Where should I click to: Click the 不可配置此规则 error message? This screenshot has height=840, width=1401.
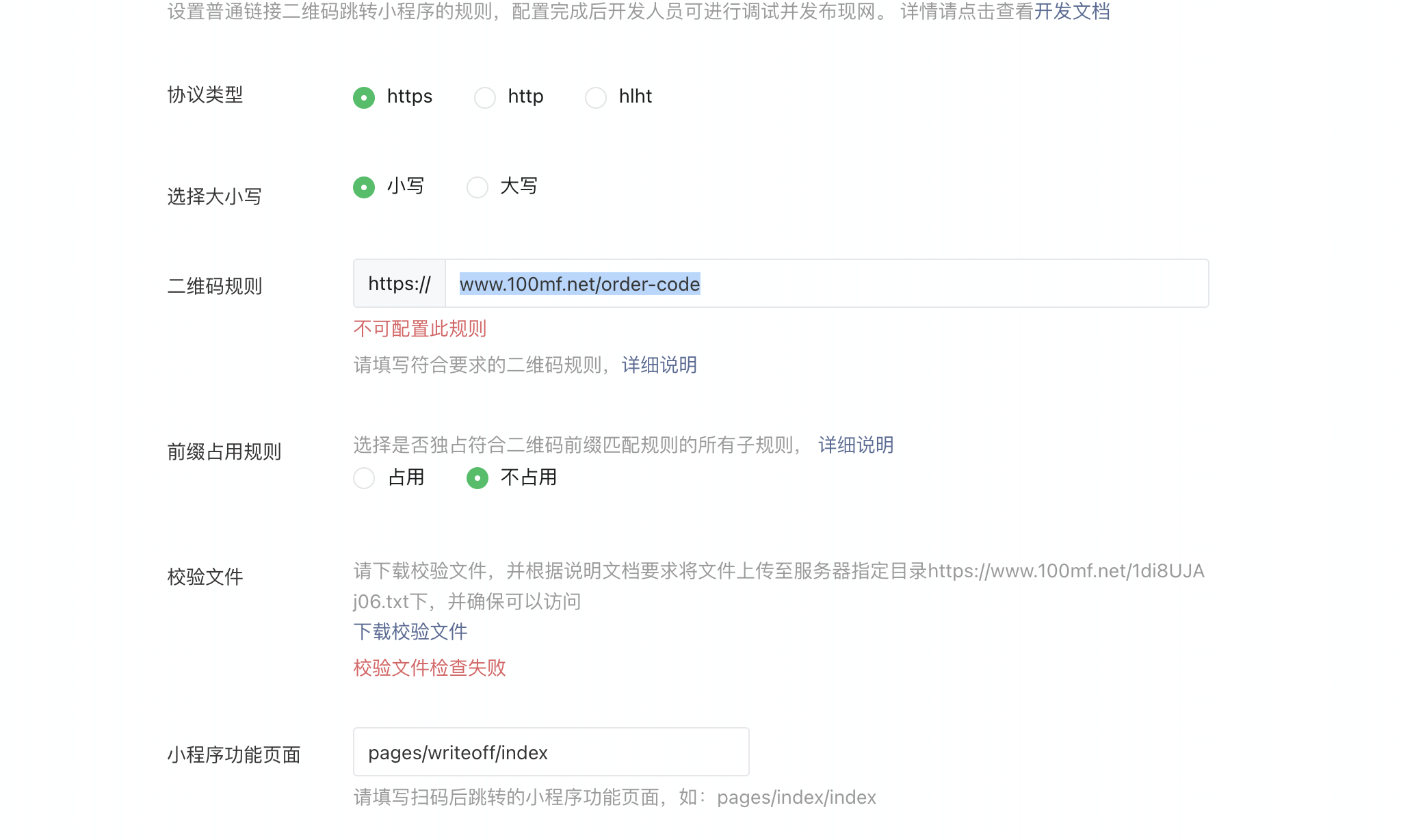(420, 329)
